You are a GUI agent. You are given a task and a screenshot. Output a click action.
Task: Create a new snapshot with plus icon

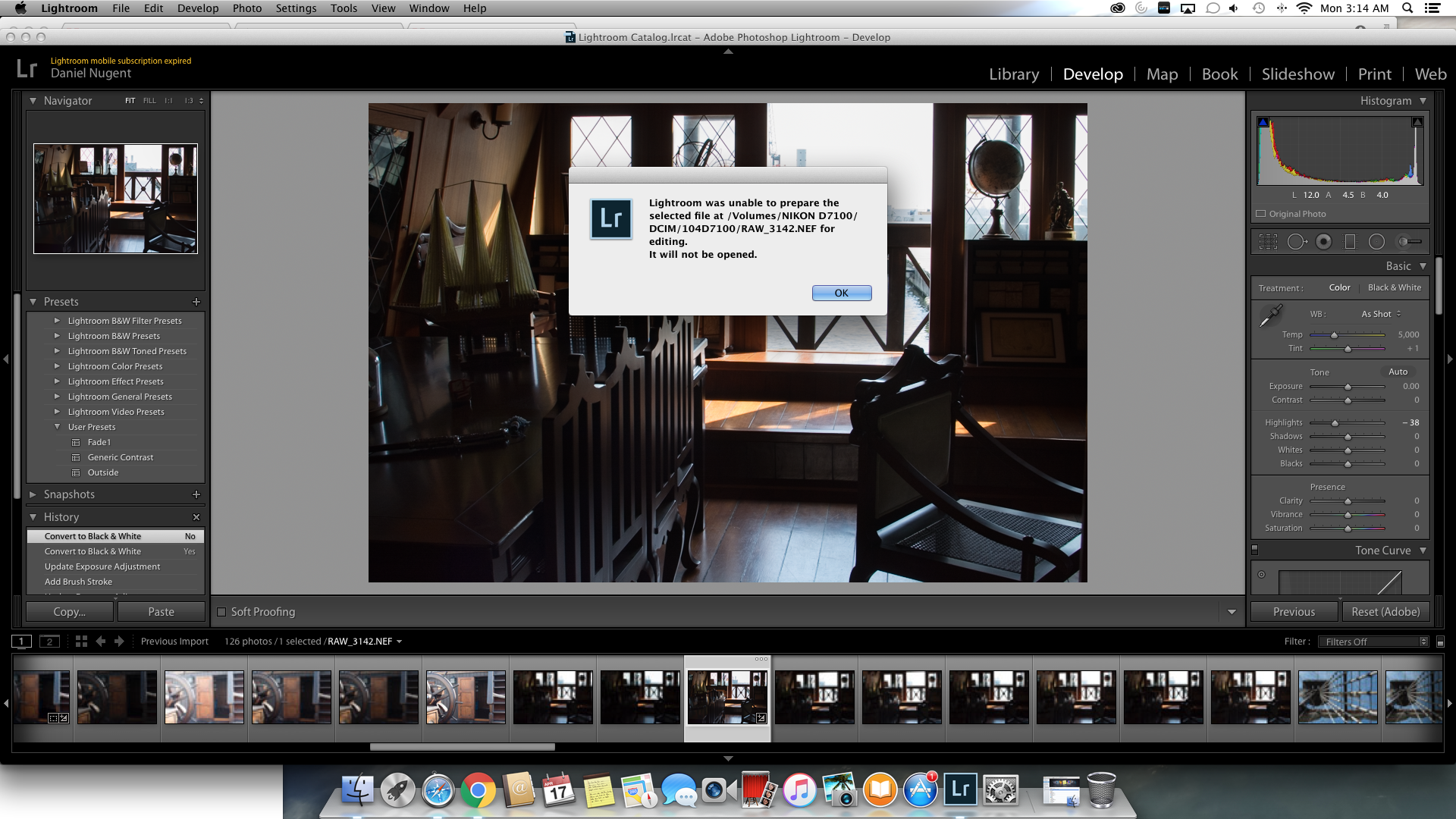click(196, 494)
